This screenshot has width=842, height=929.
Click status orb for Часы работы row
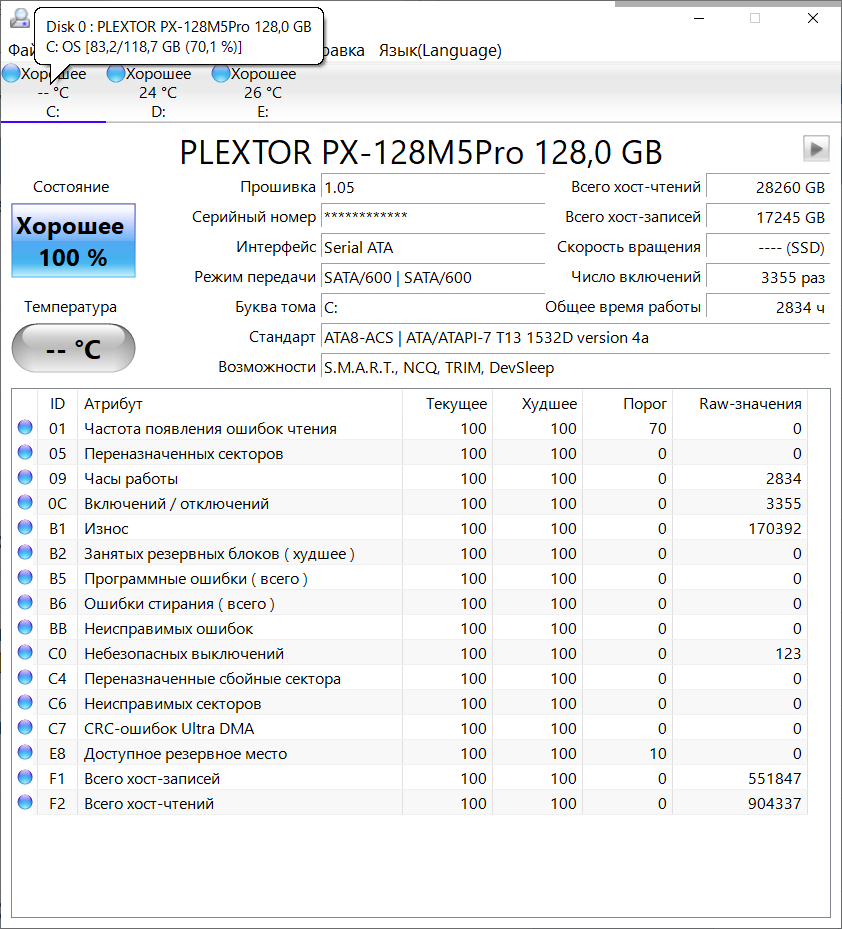tap(25, 477)
